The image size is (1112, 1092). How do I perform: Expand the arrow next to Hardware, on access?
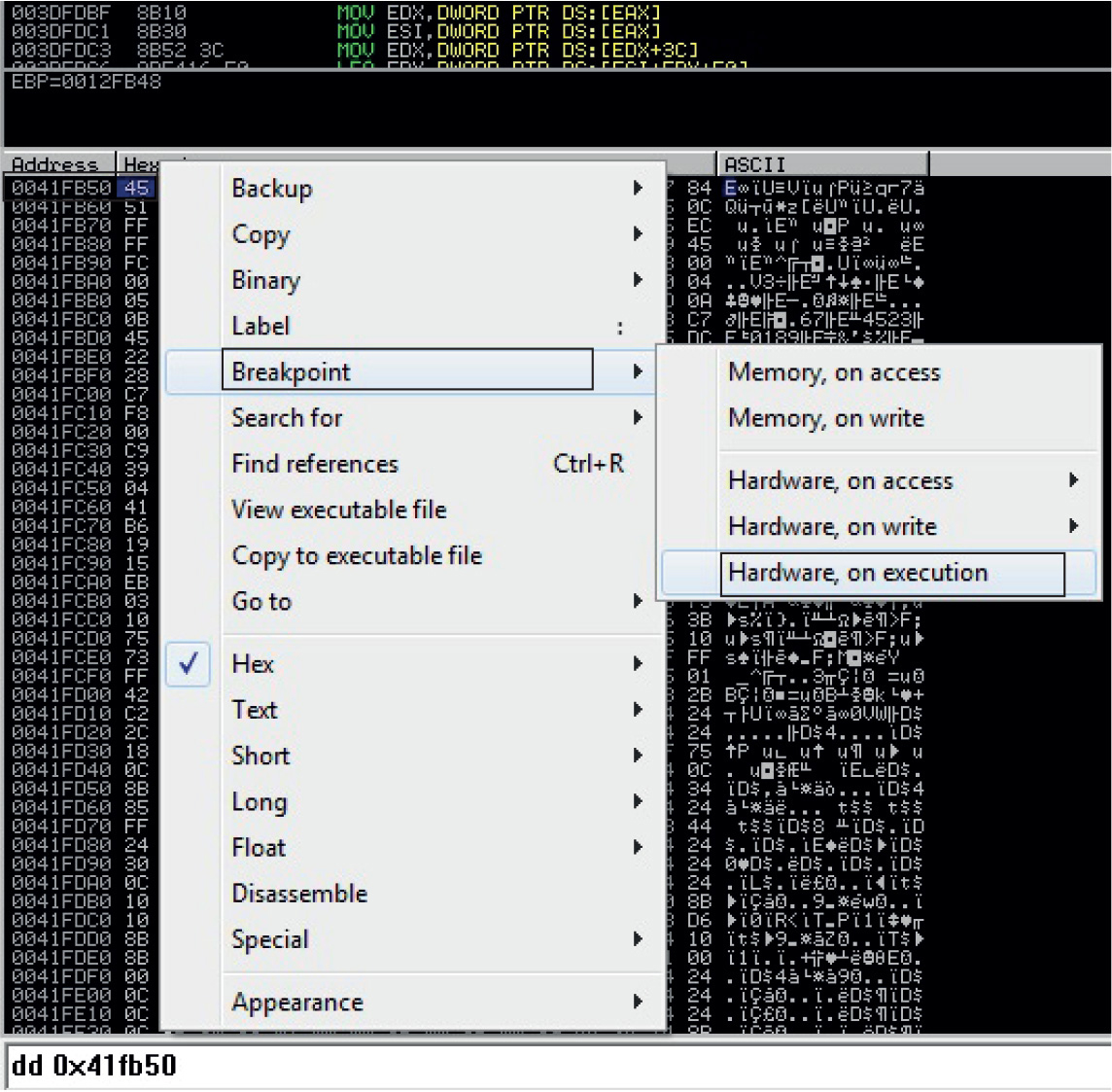pyautogui.click(x=1074, y=480)
